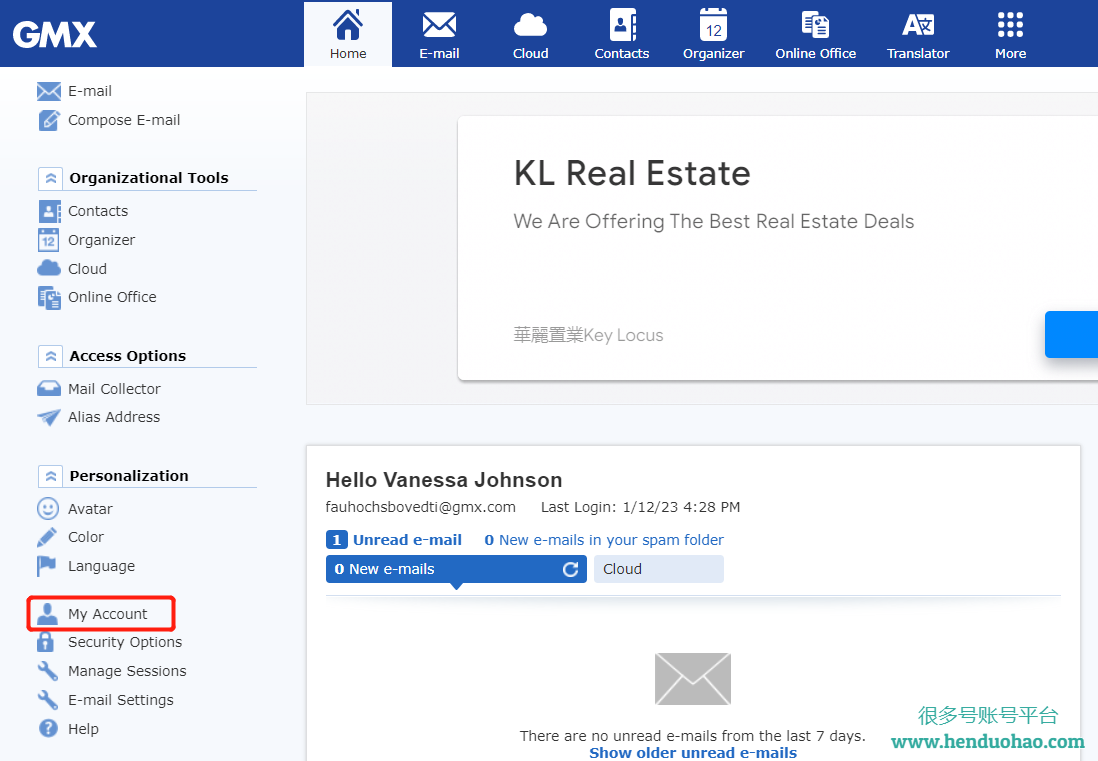This screenshot has height=761, width=1098.
Task: Click the Language flag icon
Action: tap(46, 566)
